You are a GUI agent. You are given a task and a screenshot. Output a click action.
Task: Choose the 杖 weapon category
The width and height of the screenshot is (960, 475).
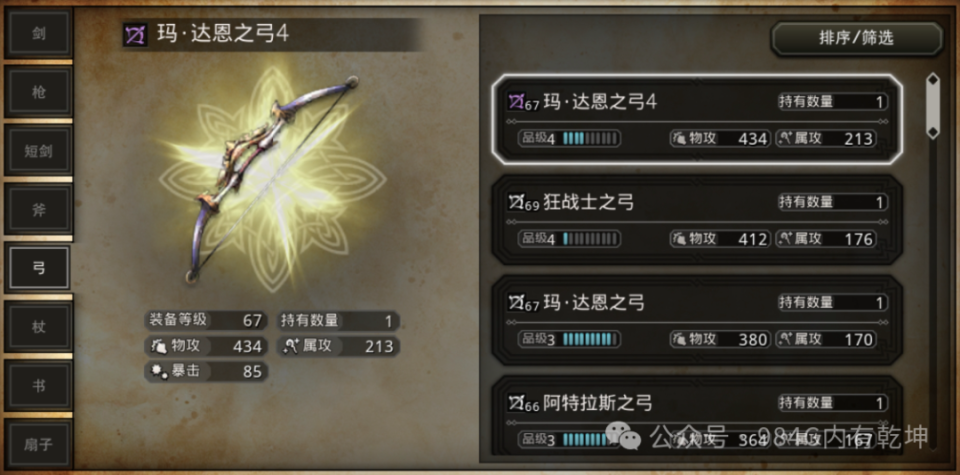pos(39,327)
